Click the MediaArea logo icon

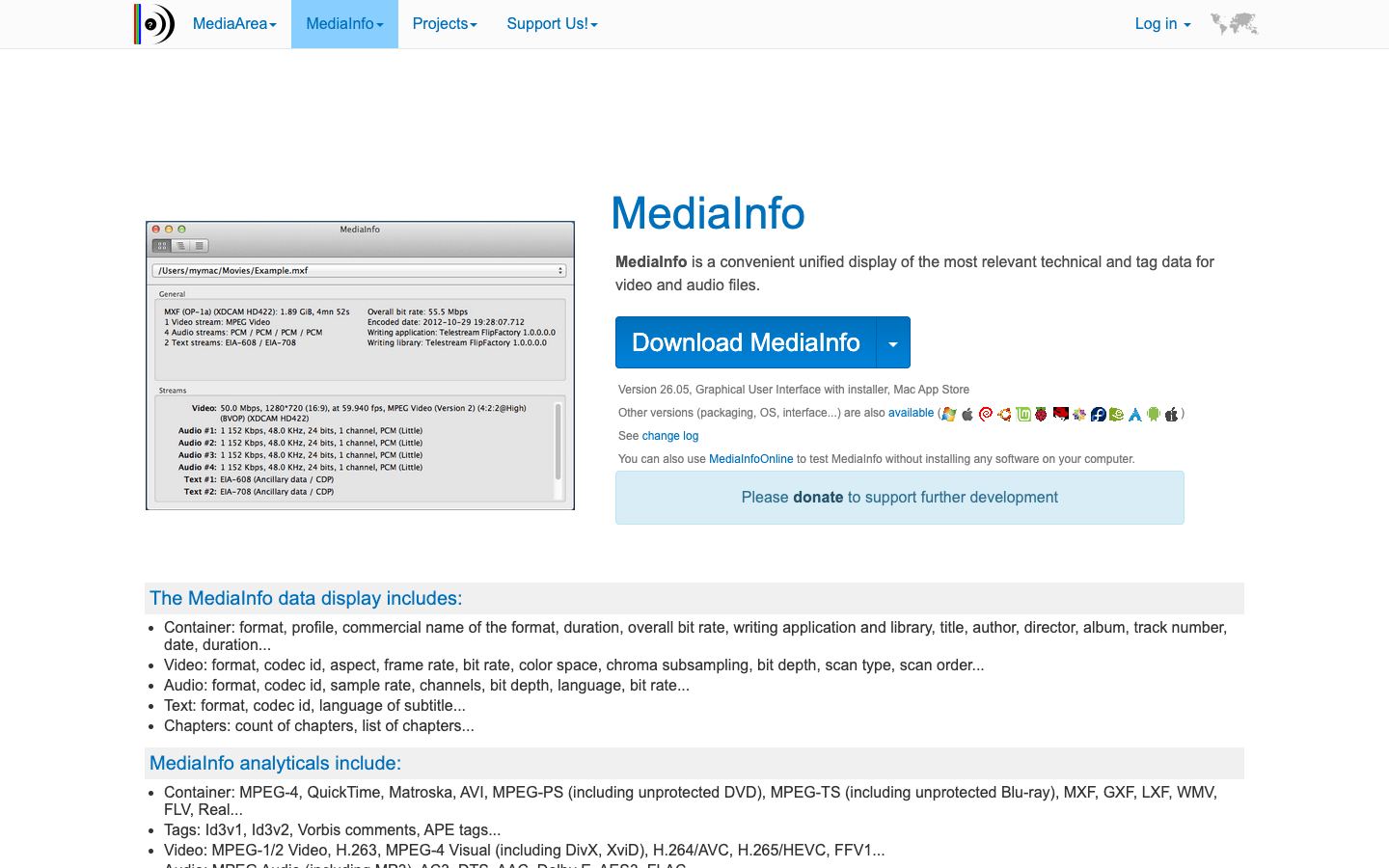point(154,24)
